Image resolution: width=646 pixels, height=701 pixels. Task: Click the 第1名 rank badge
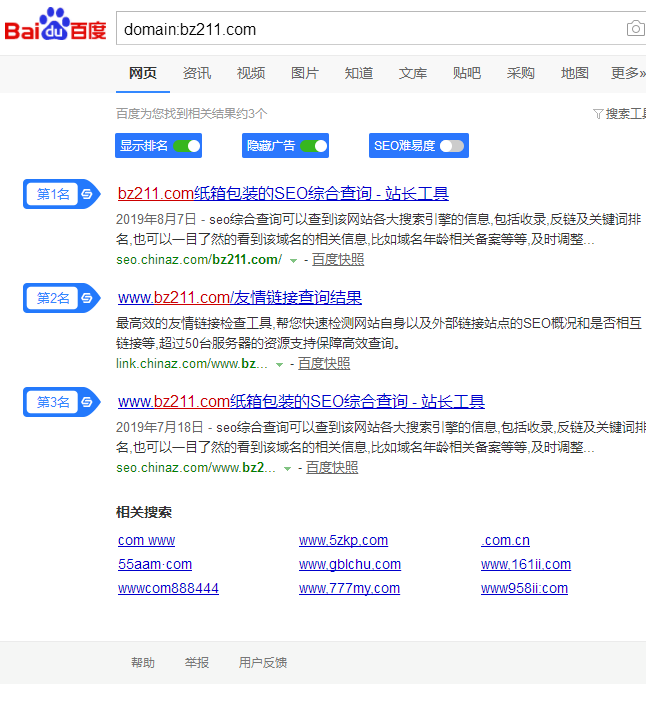(62, 194)
